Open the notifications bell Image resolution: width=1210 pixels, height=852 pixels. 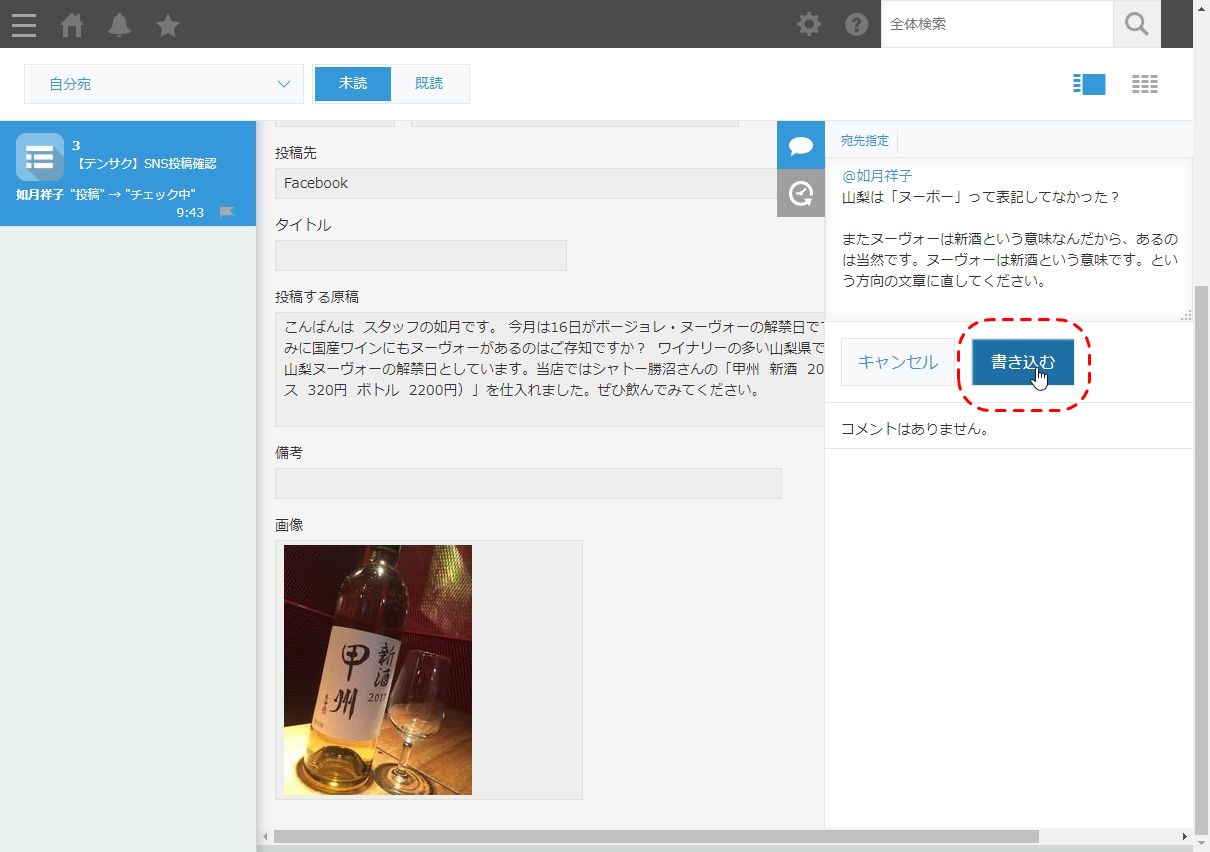[119, 24]
